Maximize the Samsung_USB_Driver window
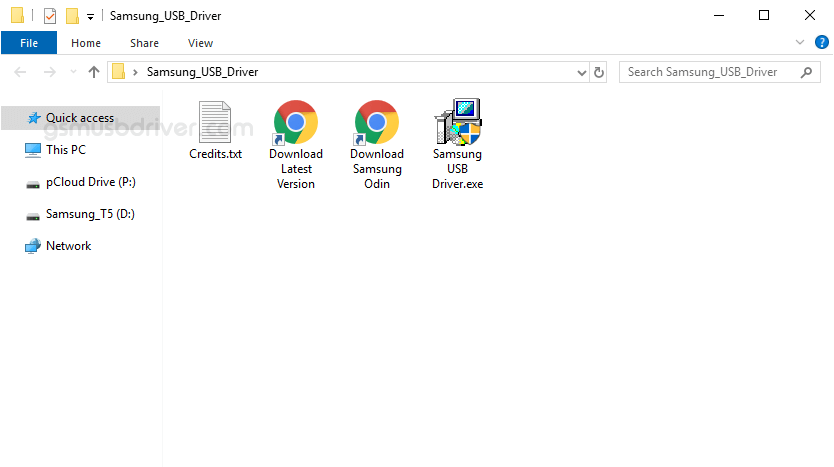 764,15
